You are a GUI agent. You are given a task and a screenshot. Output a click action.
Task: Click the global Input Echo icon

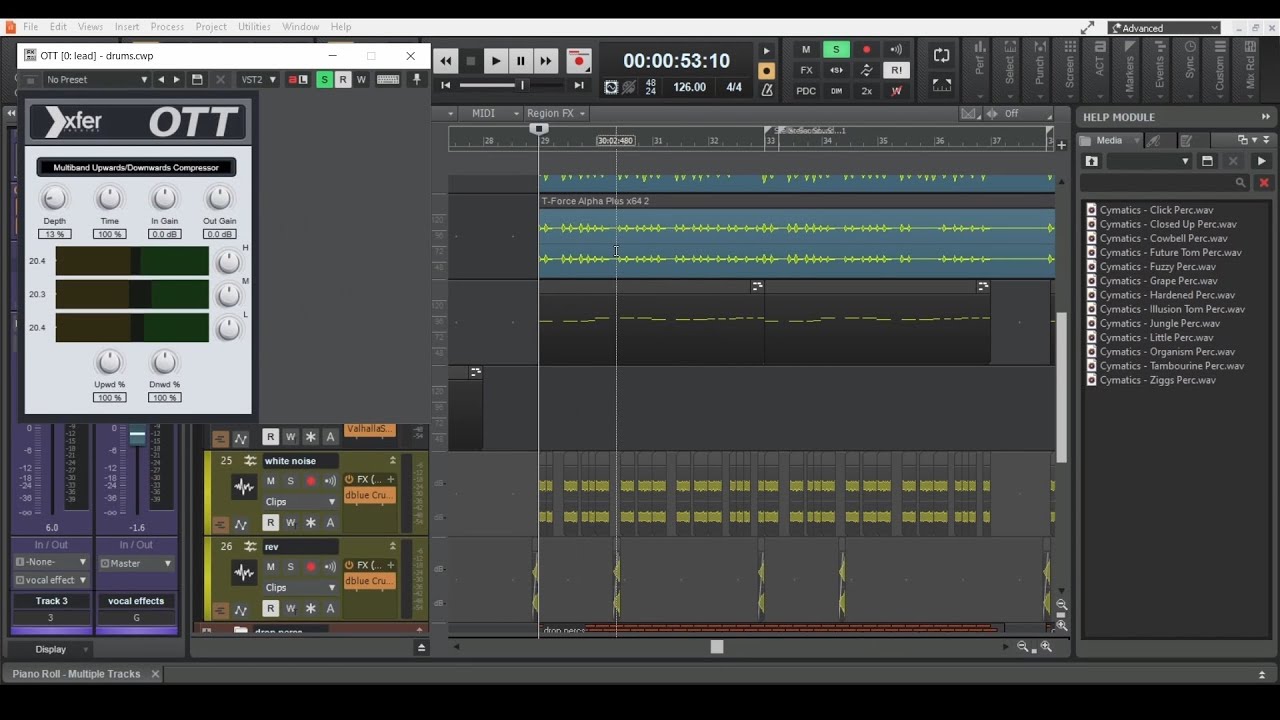pyautogui.click(x=896, y=50)
